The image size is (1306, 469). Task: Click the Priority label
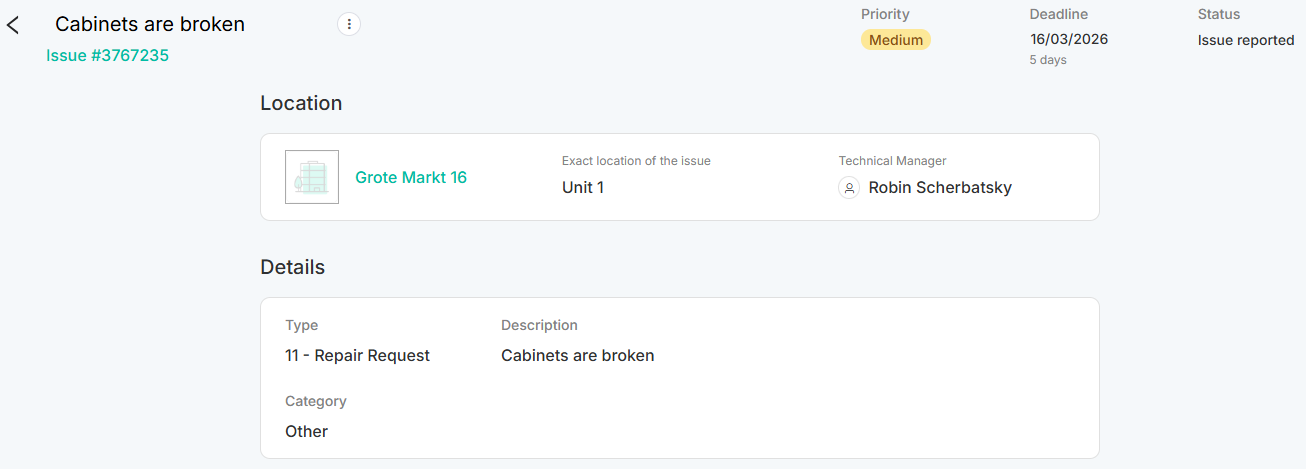pos(885,14)
